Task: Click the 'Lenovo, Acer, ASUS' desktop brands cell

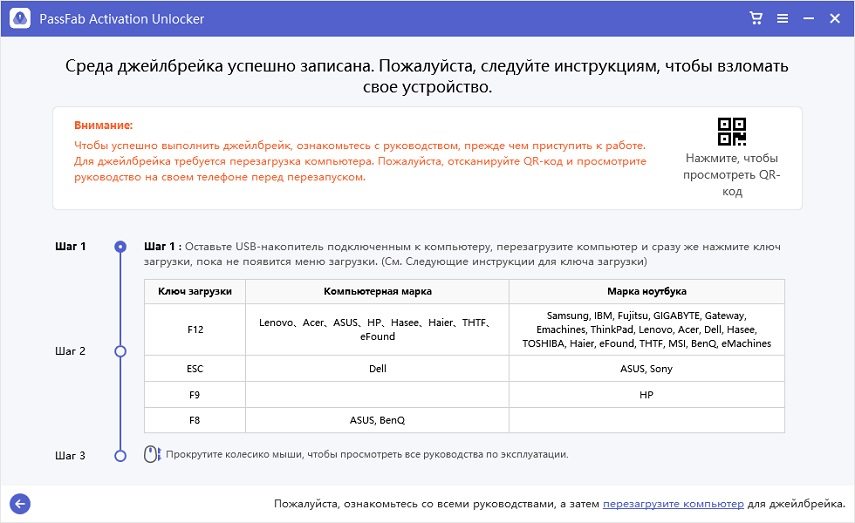Action: [377, 329]
